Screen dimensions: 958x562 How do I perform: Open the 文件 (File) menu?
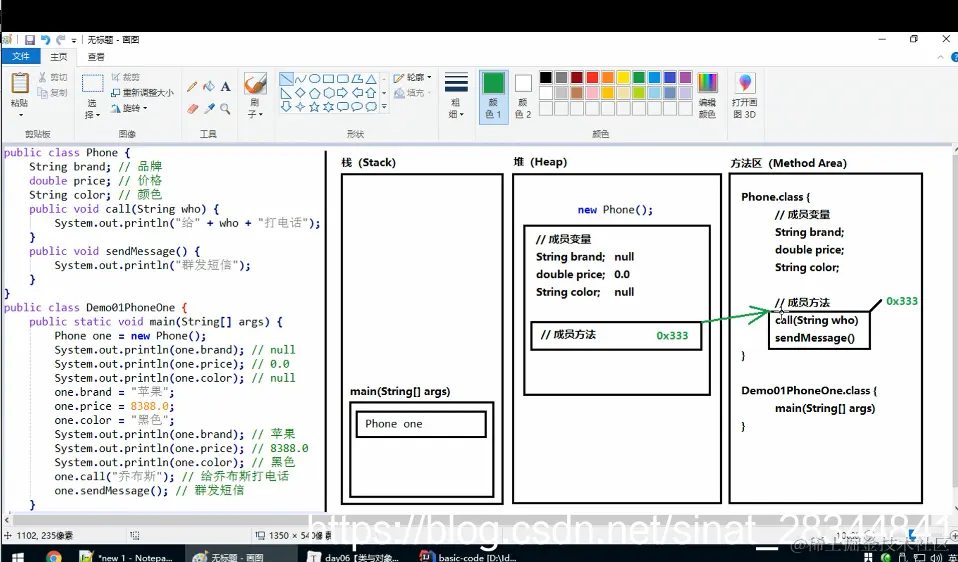tap(21, 56)
